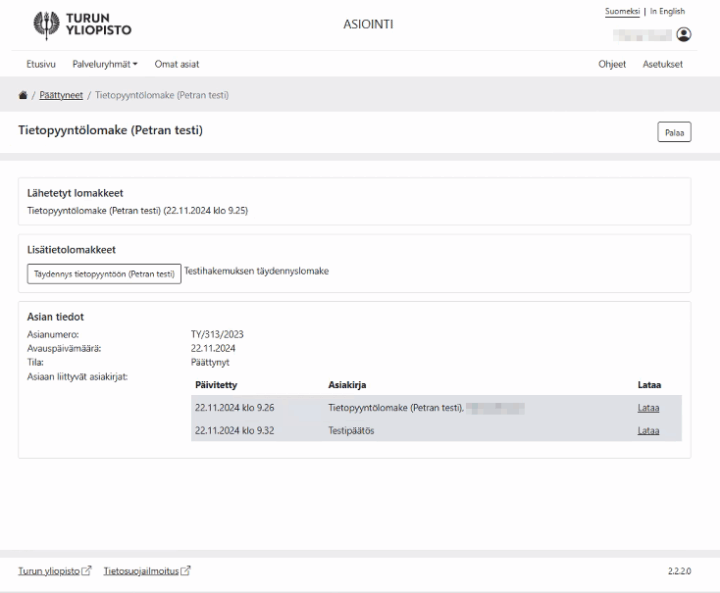Open the user profile avatar icon
720x593 pixels.
tap(684, 34)
